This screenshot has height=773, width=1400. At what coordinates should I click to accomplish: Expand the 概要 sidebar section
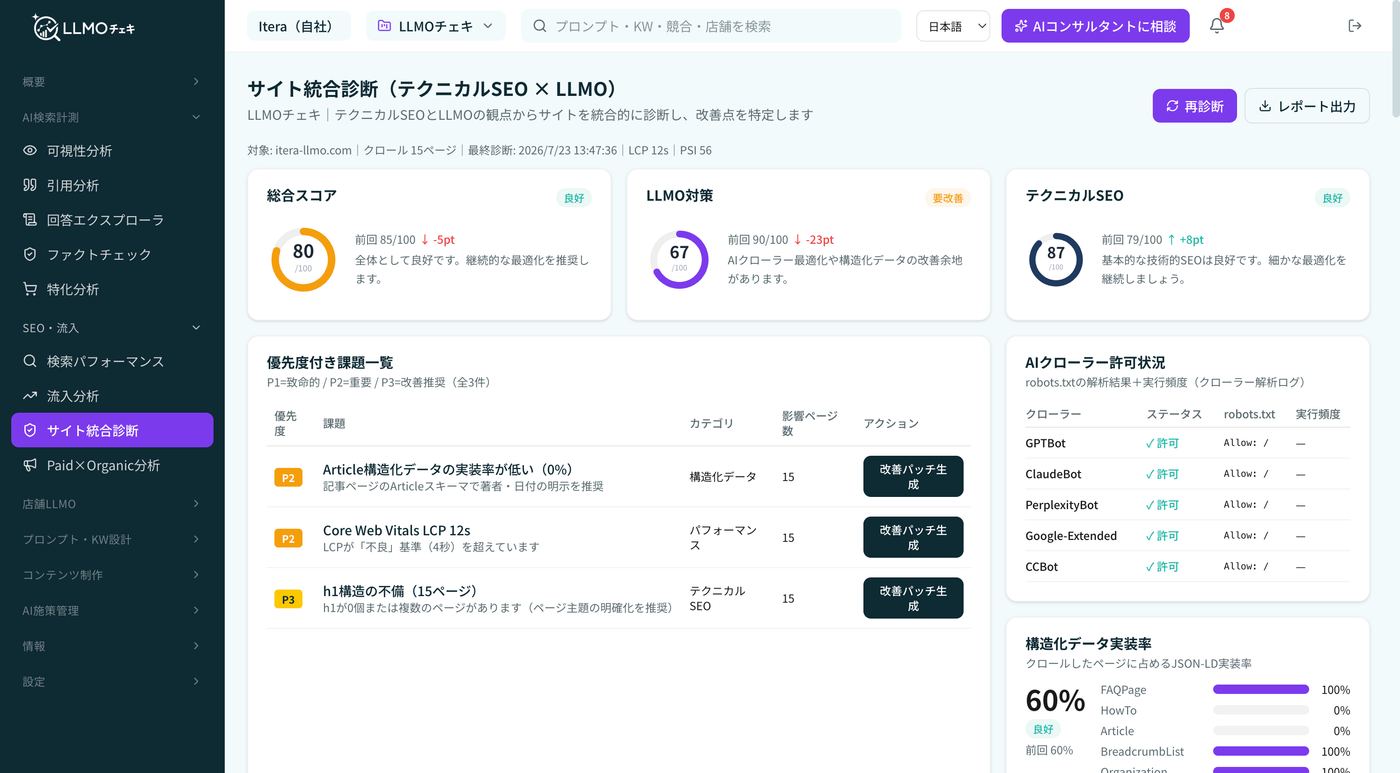tap(112, 82)
